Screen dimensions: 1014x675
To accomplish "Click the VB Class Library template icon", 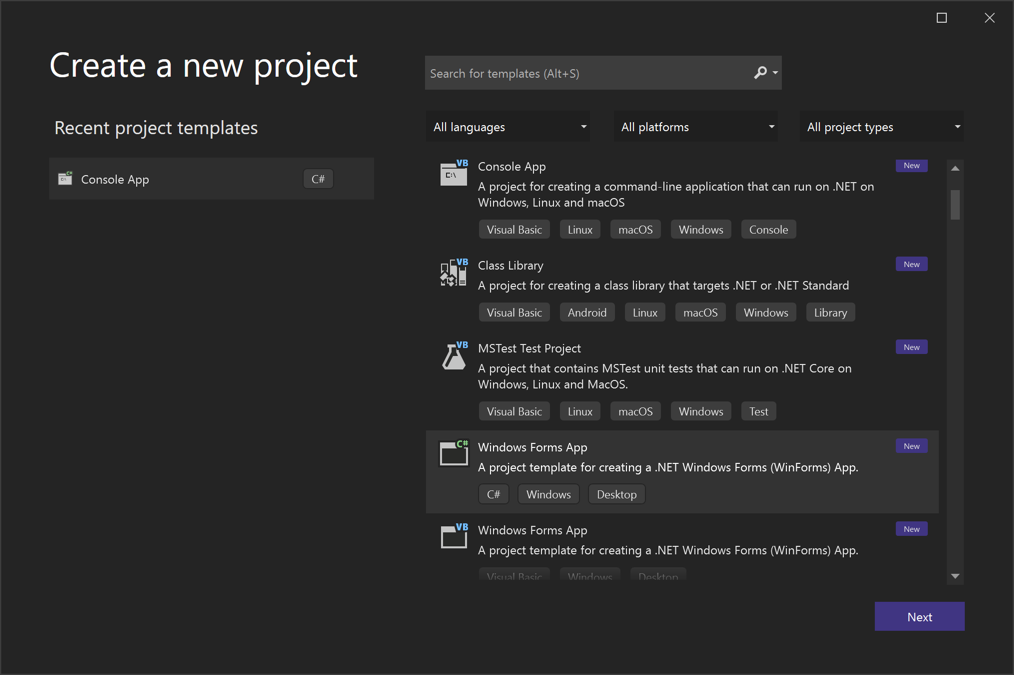I will click(x=453, y=272).
